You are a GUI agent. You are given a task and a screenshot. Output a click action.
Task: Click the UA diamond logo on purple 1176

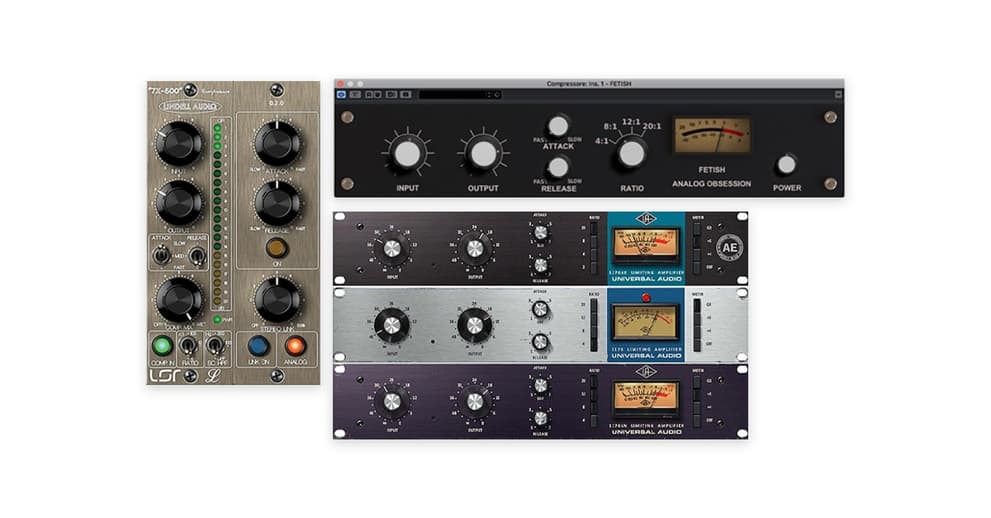(x=645, y=371)
